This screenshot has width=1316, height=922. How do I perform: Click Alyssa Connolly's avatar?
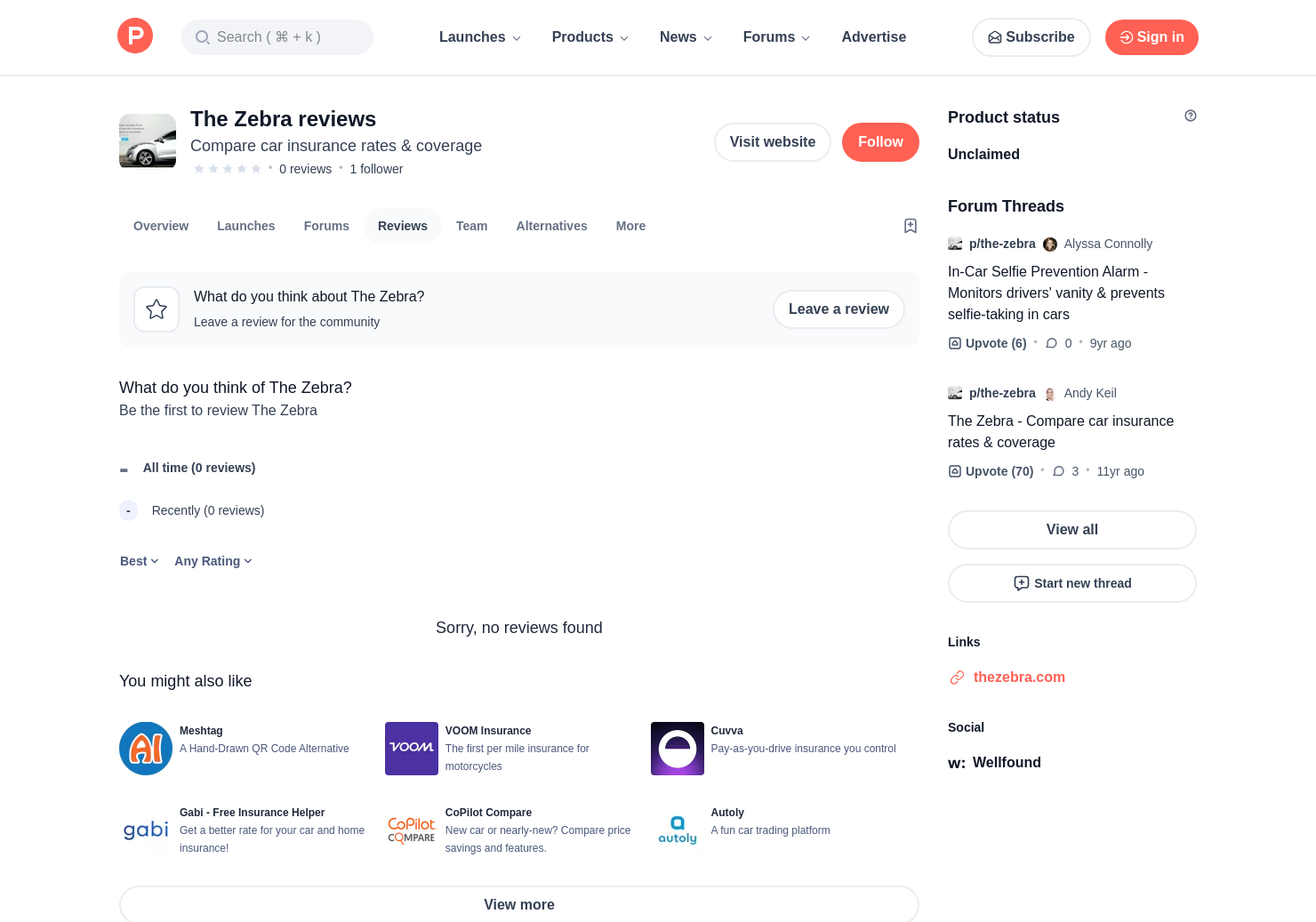(1050, 244)
